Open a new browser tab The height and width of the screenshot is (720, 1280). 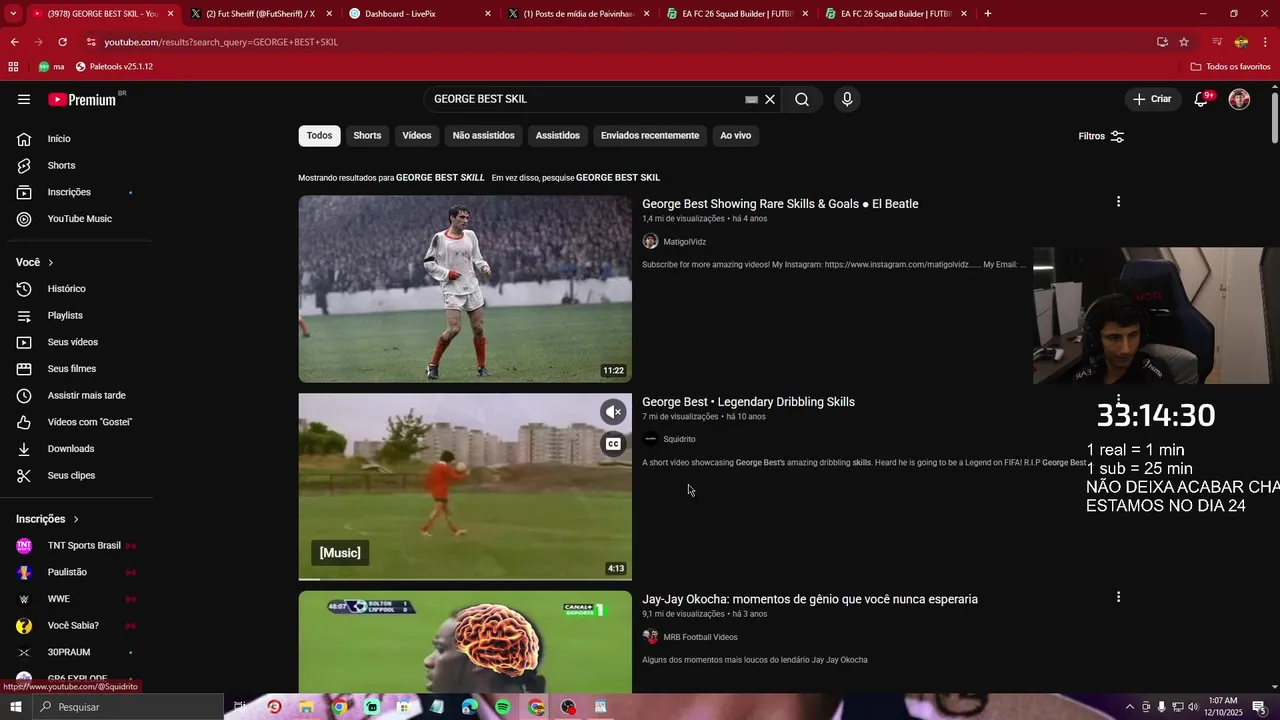pos(988,14)
